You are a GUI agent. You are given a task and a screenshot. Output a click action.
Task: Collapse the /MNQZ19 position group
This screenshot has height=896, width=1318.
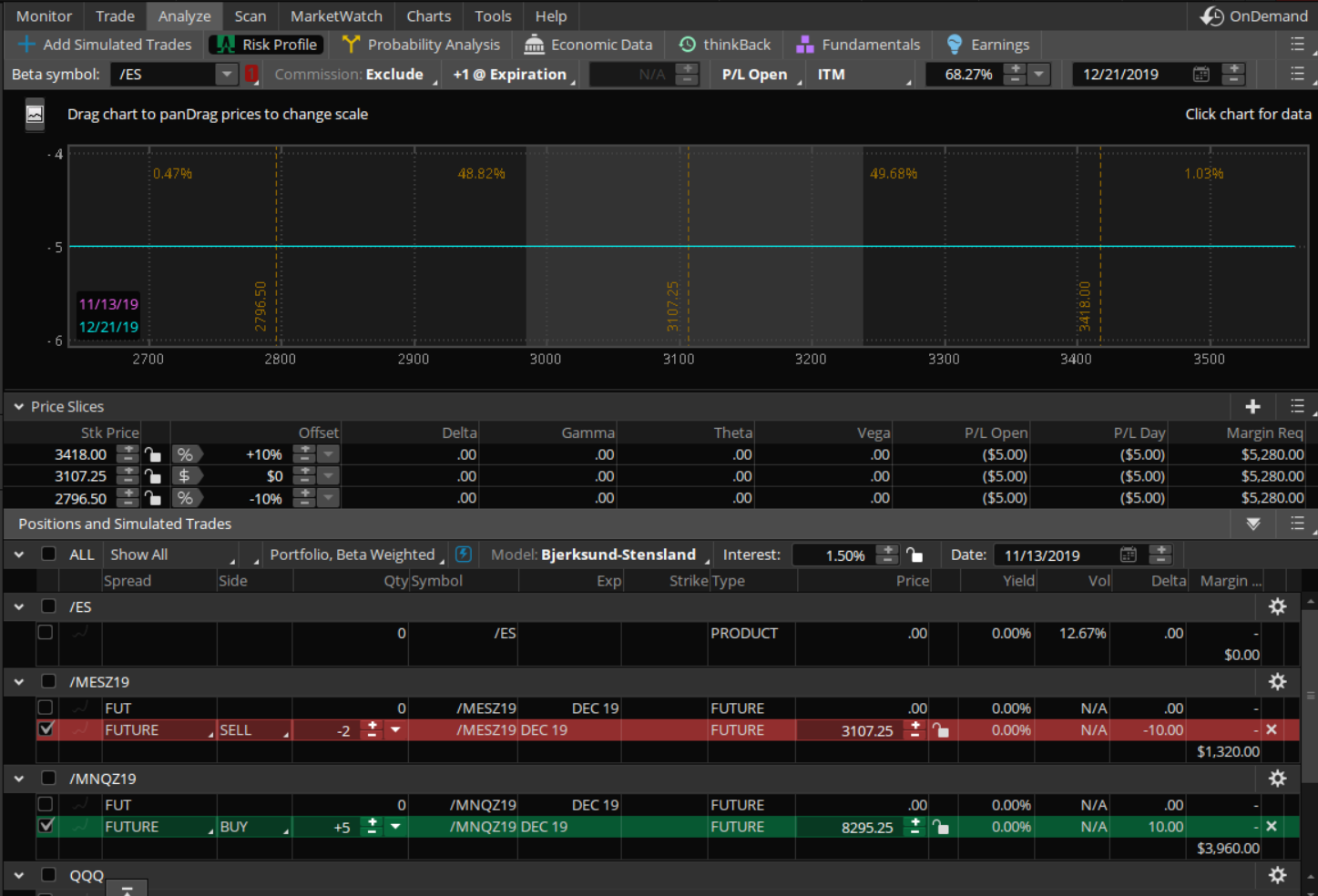point(18,779)
